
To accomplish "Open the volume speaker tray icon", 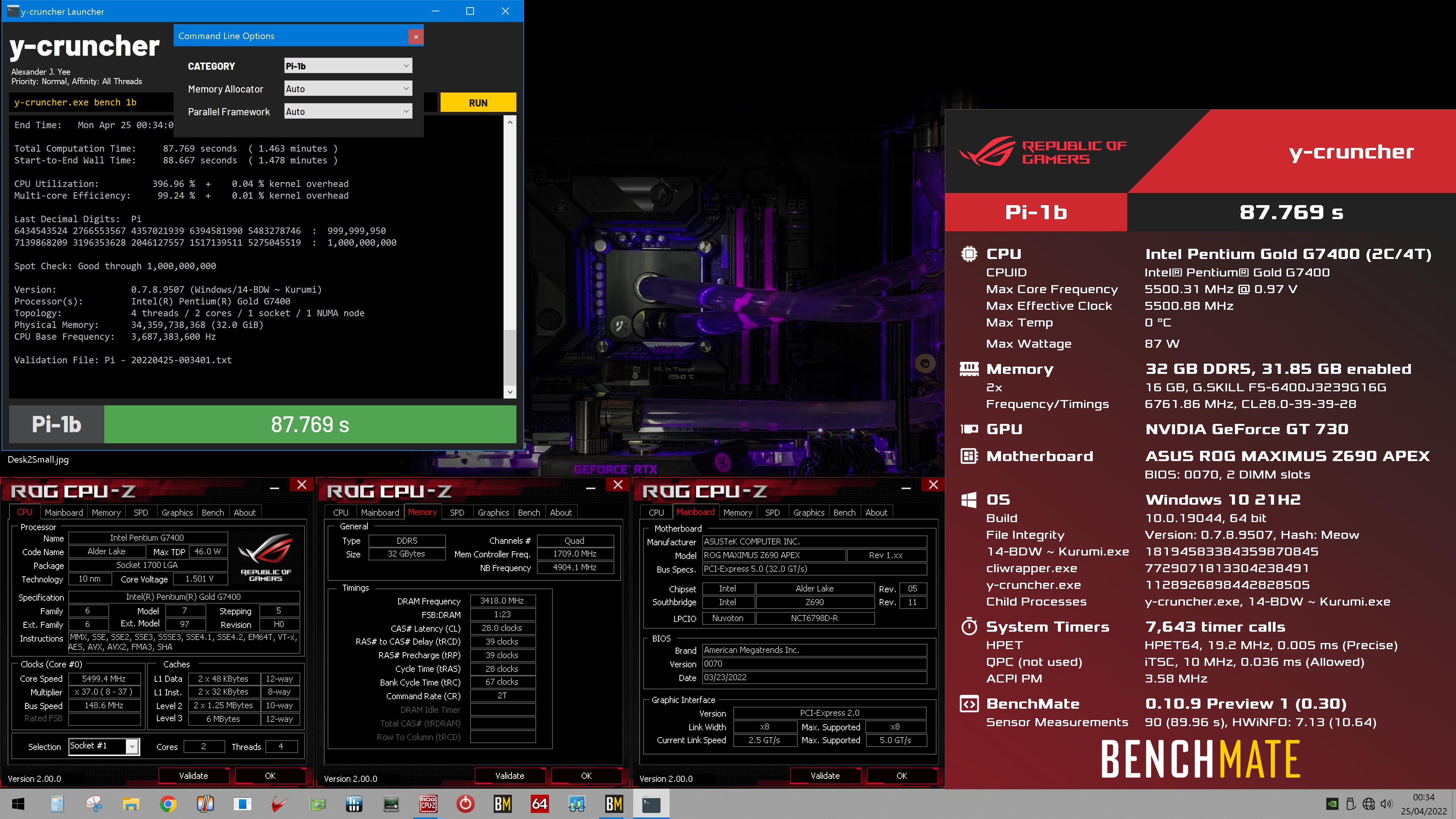I will tap(1386, 804).
